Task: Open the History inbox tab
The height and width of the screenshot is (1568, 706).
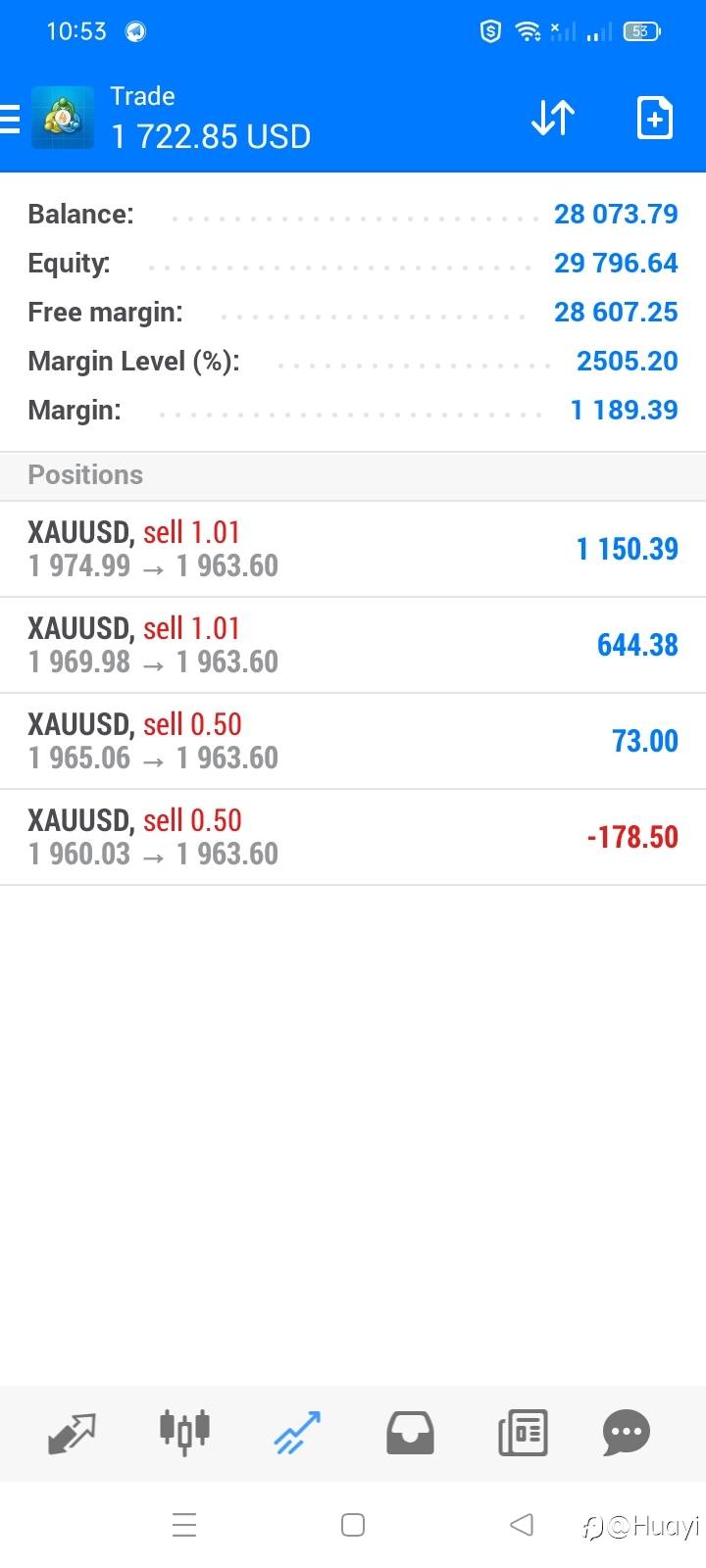Action: tap(410, 1433)
